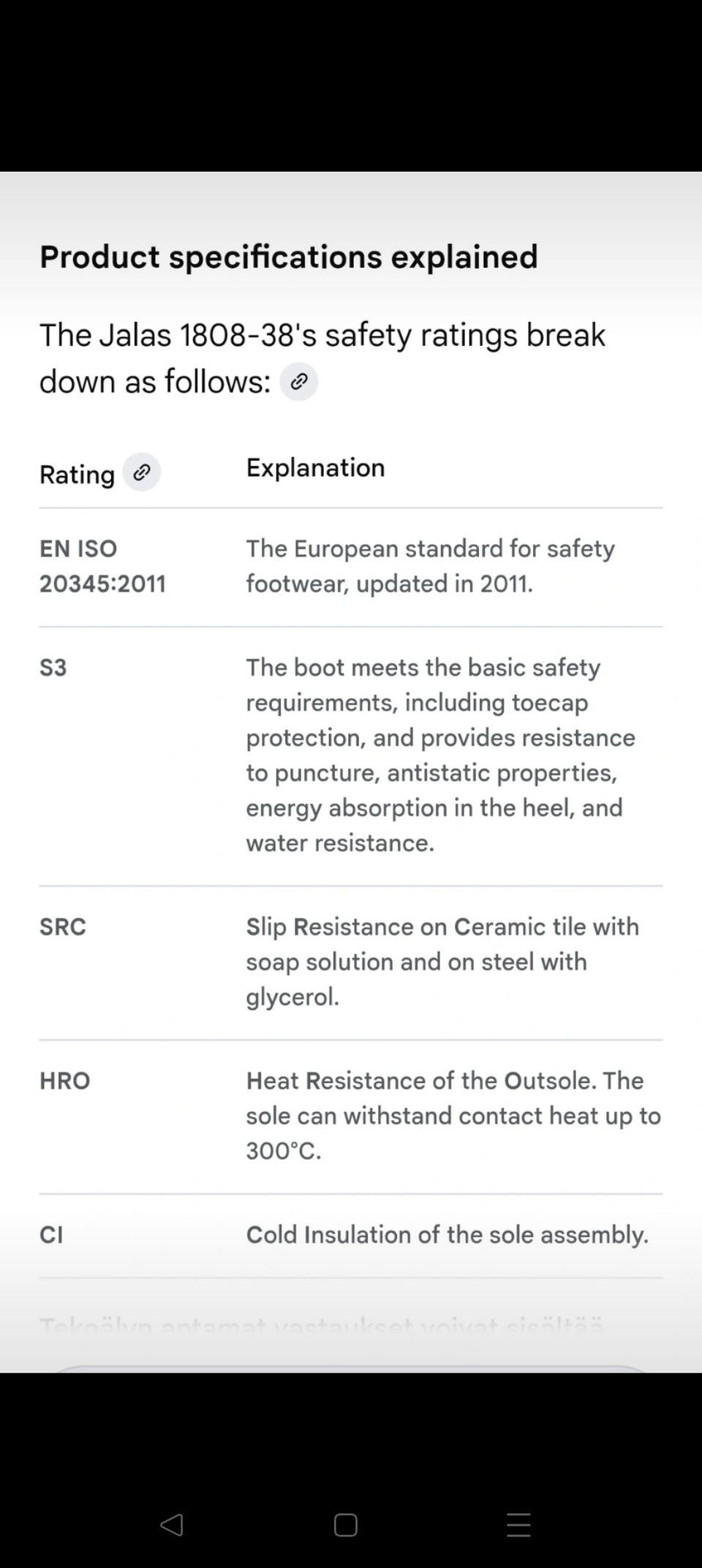Tap the S3 basic safety requirements description
This screenshot has height=1568, width=702.
[440, 755]
